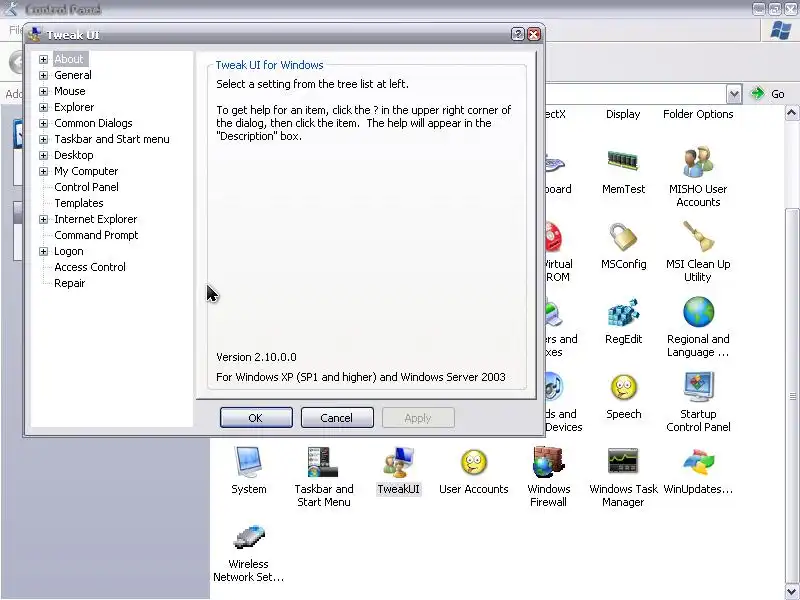Expand the Internet Explorer node
Screen dimensions: 800x600
click(43, 219)
